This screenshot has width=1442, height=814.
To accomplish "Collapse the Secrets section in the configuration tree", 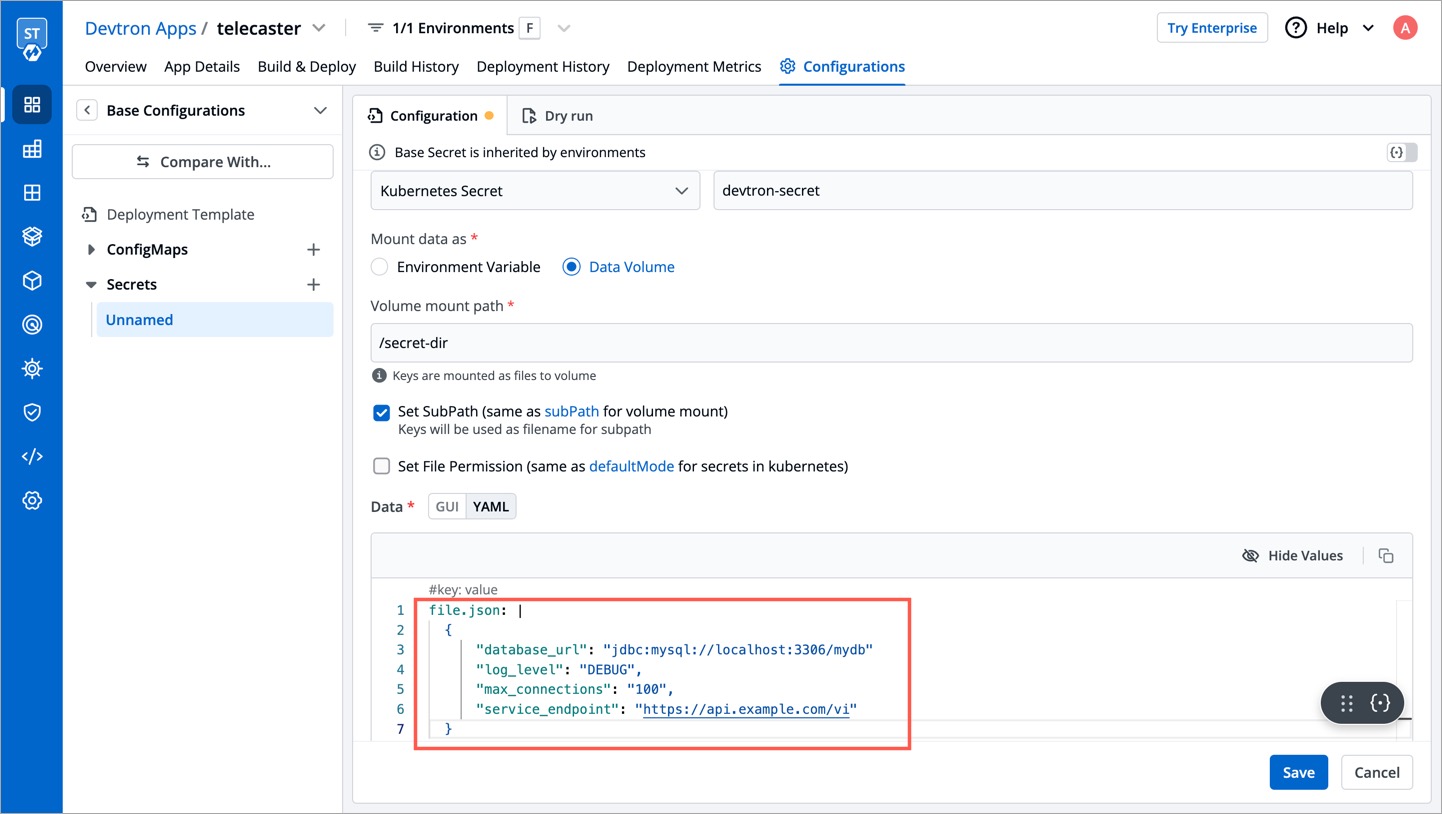I will [x=89, y=284].
